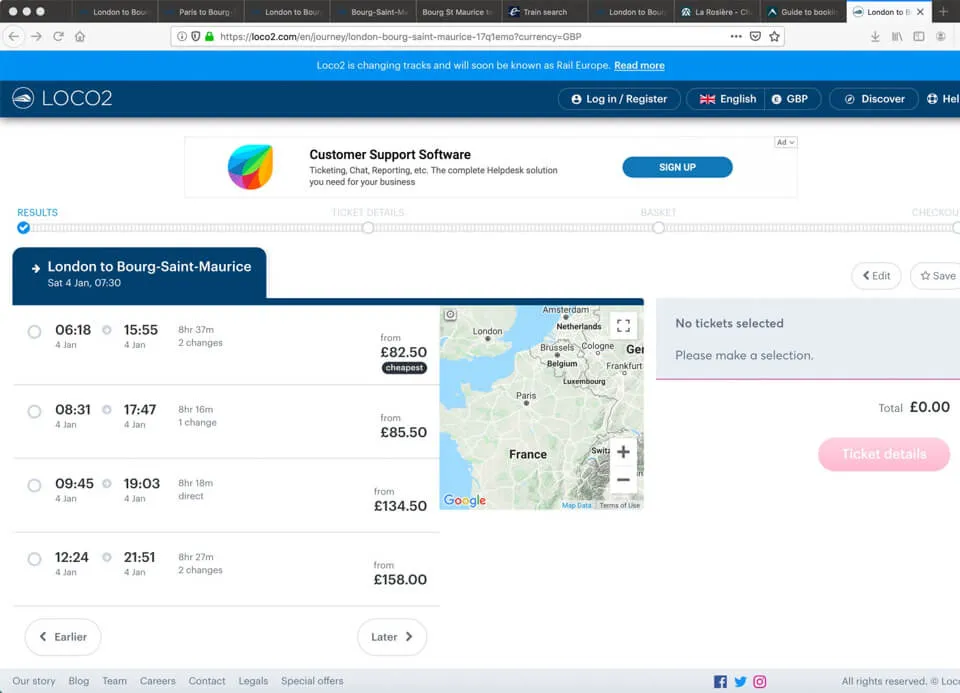Click the Log in / Register button
This screenshot has height=693, width=960.
click(x=619, y=99)
